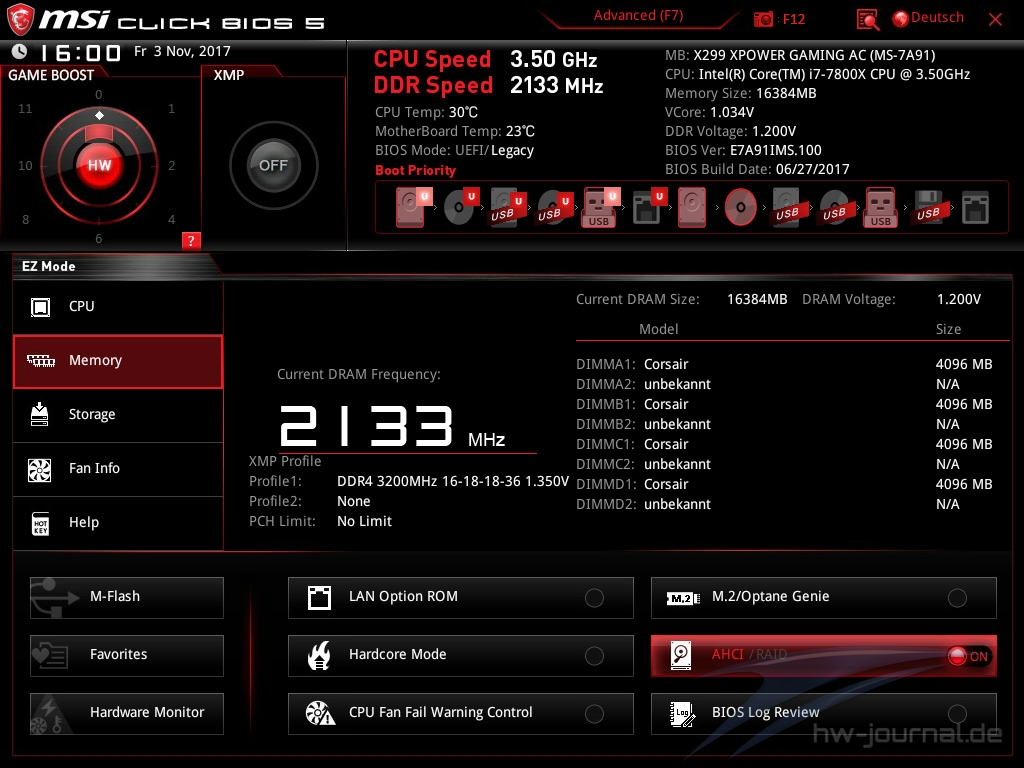Screen dimensions: 1024x768
Task: Toggle CPU Fan Fail Warning Control circle
Action: [x=594, y=714]
